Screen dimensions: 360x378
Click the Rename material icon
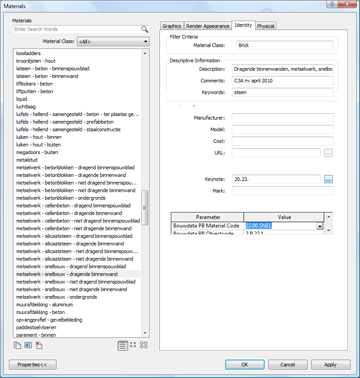pyautogui.click(x=28, y=345)
